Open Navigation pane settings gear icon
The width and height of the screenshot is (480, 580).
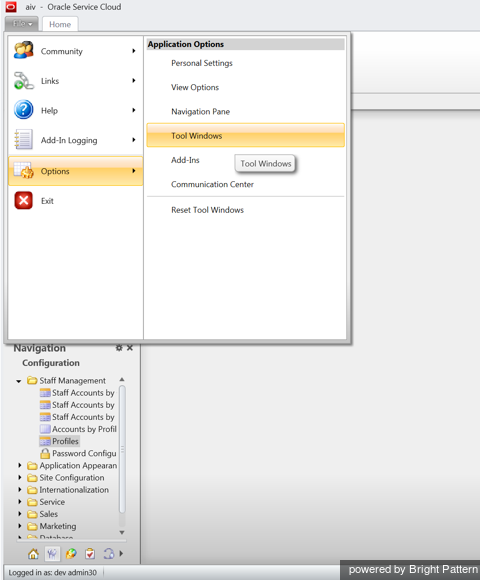119,348
